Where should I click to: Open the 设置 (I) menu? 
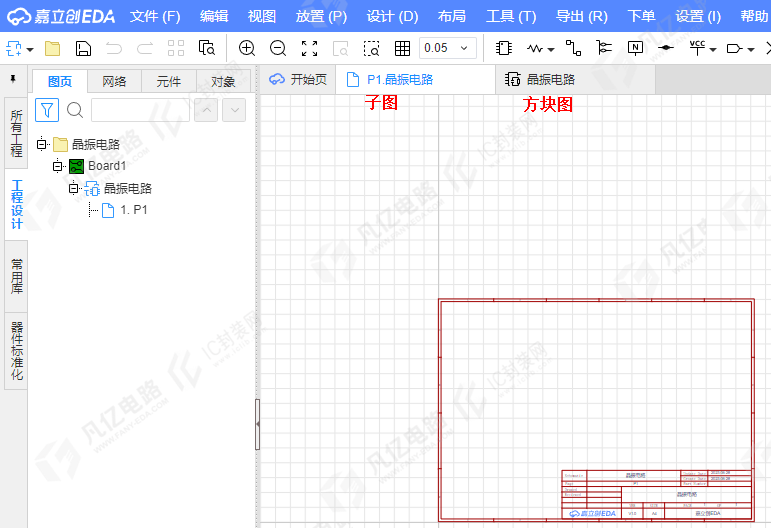click(x=698, y=16)
